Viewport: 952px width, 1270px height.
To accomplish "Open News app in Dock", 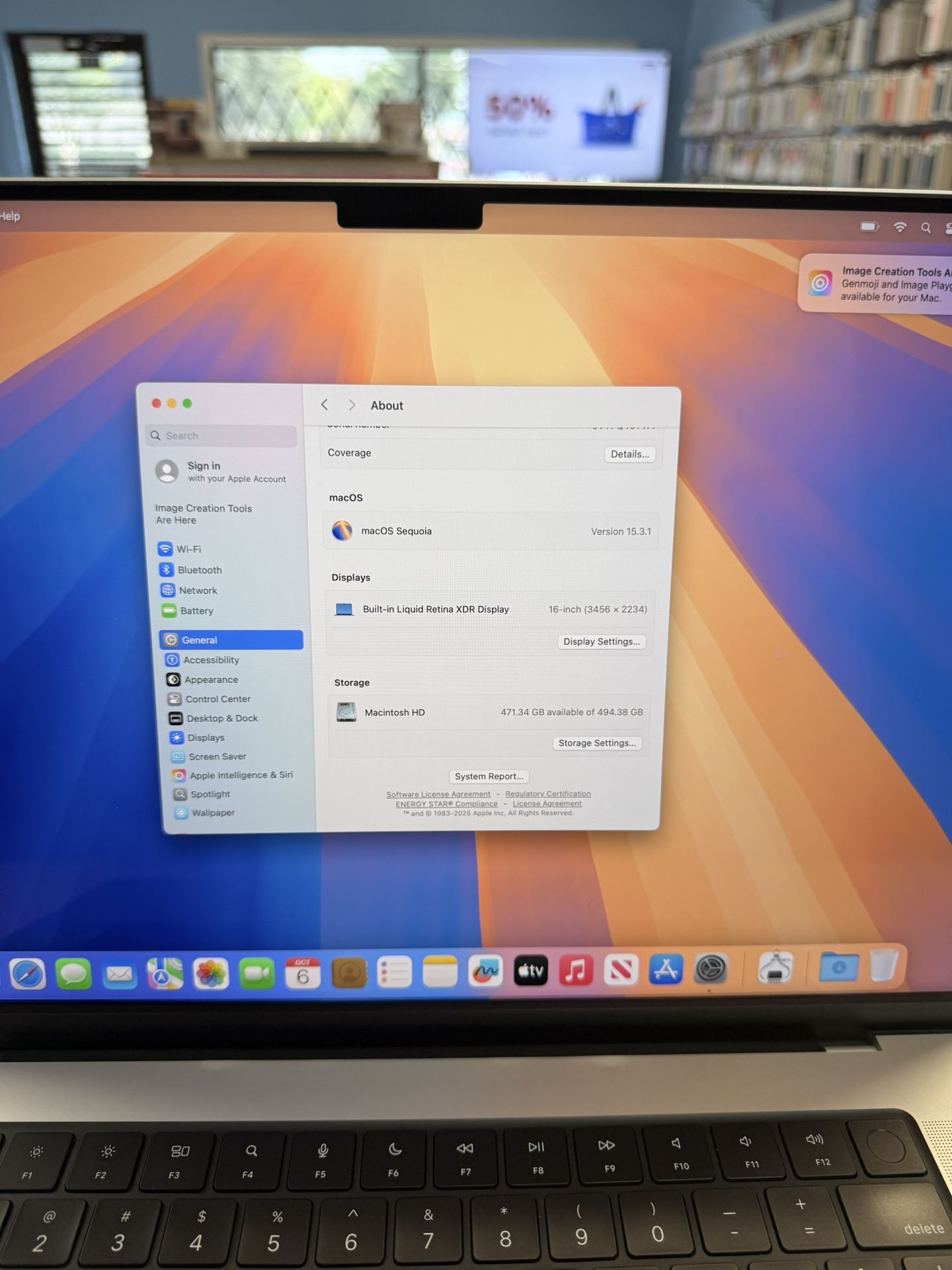I will [x=621, y=970].
